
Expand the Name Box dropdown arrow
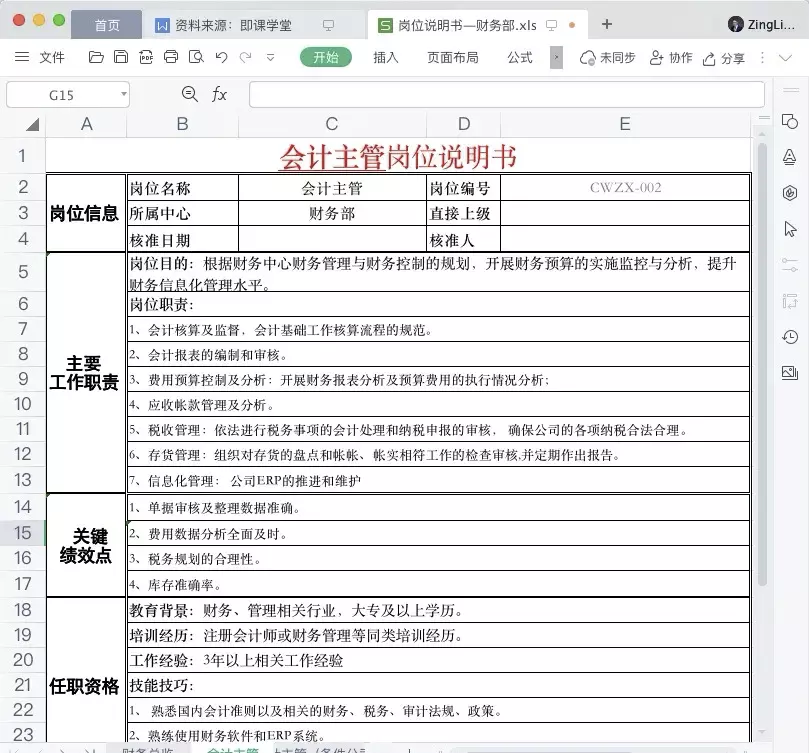click(x=123, y=94)
